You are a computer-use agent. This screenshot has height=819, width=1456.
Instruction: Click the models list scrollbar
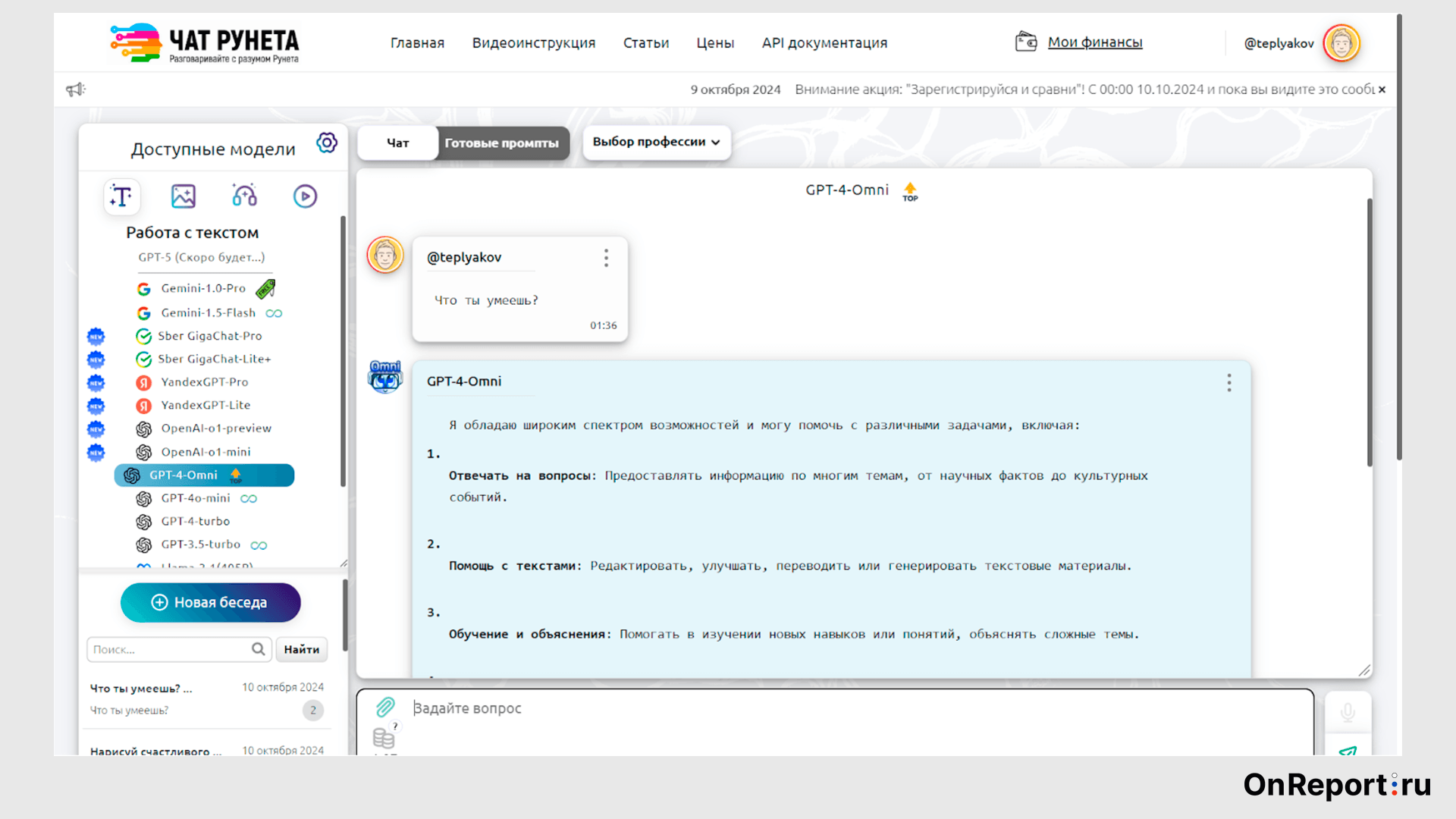[343, 351]
